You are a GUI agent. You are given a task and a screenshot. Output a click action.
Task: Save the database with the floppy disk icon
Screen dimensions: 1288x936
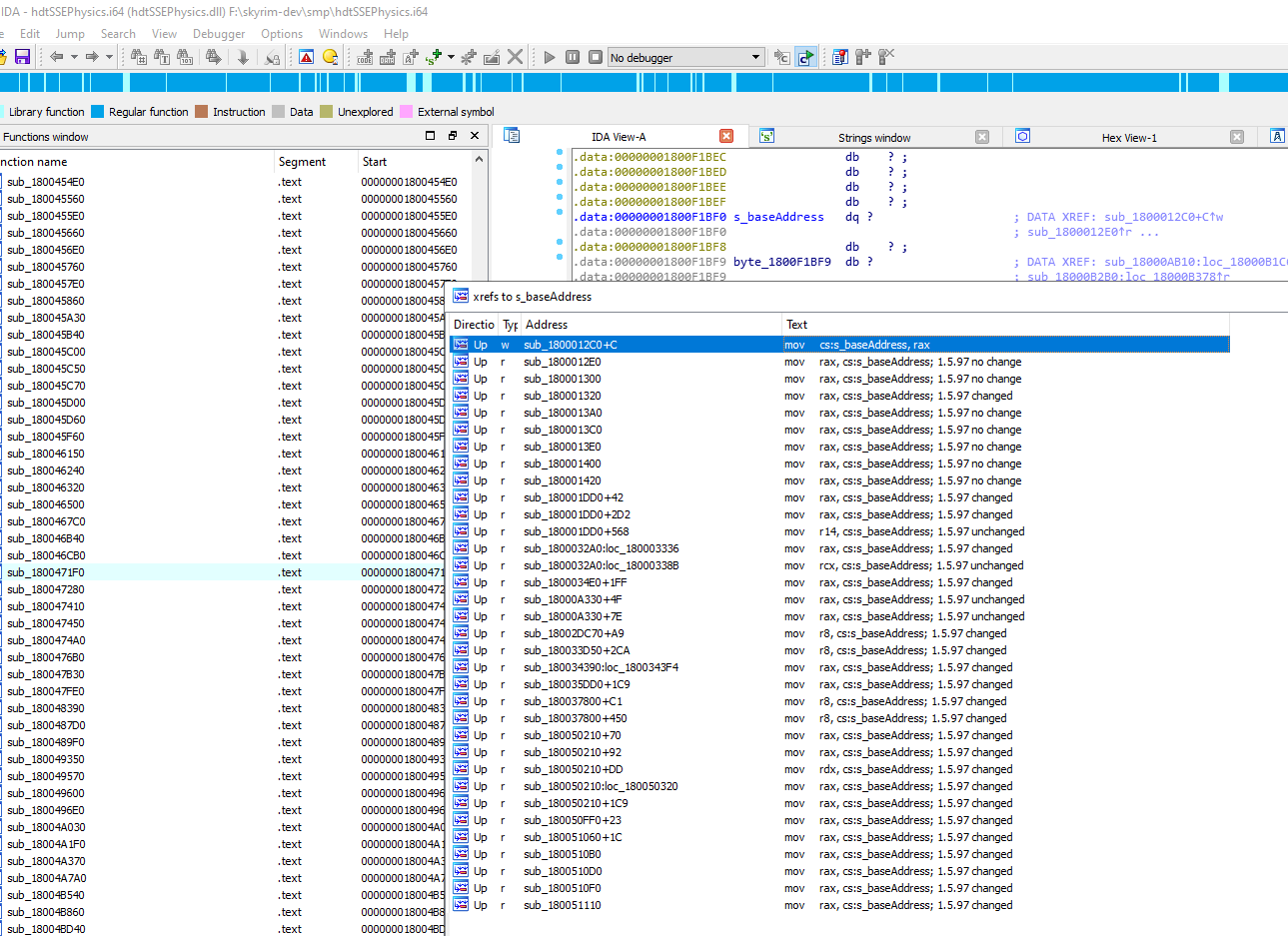click(22, 57)
